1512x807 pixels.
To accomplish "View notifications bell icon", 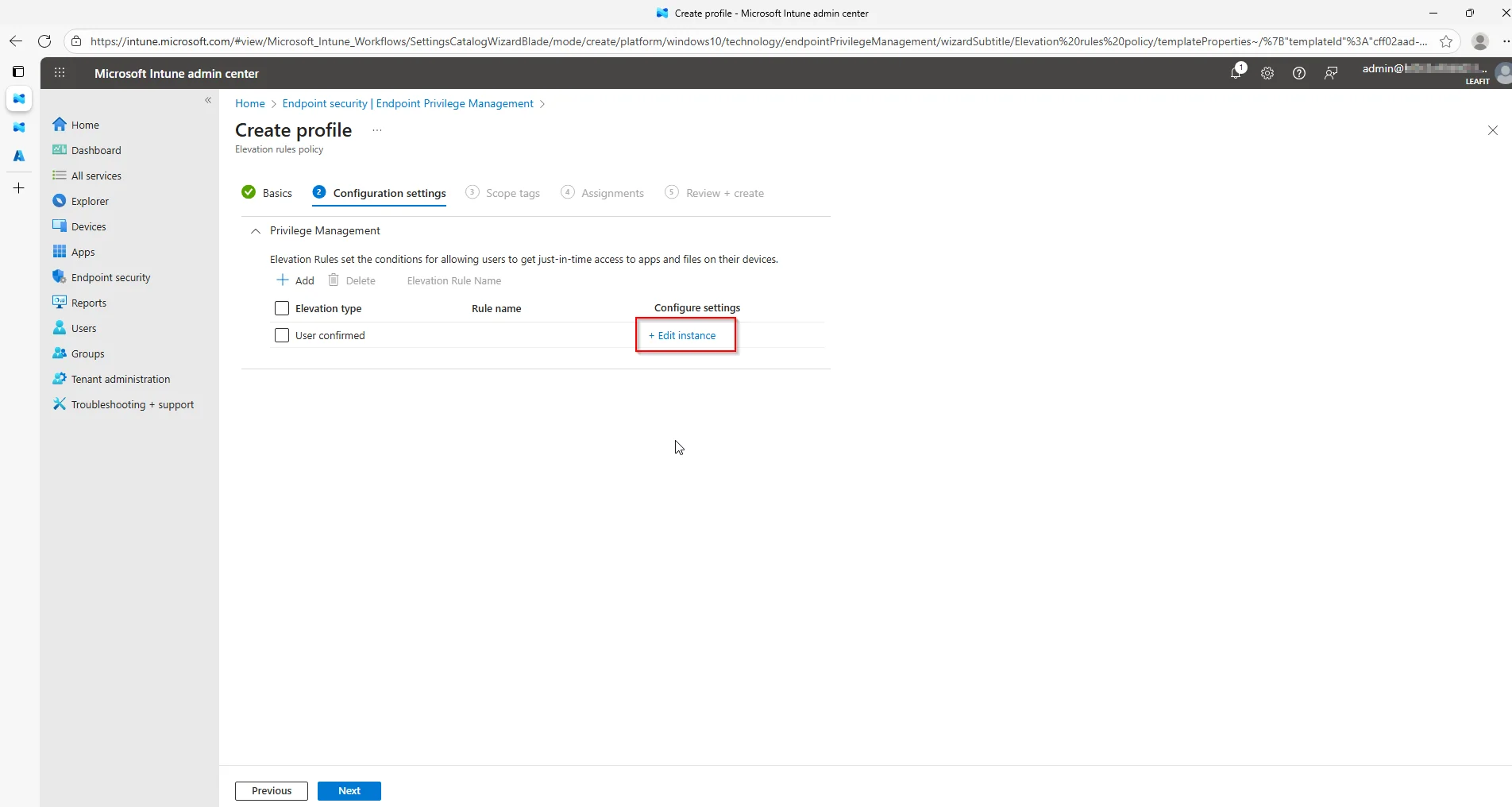I will 1236,73.
